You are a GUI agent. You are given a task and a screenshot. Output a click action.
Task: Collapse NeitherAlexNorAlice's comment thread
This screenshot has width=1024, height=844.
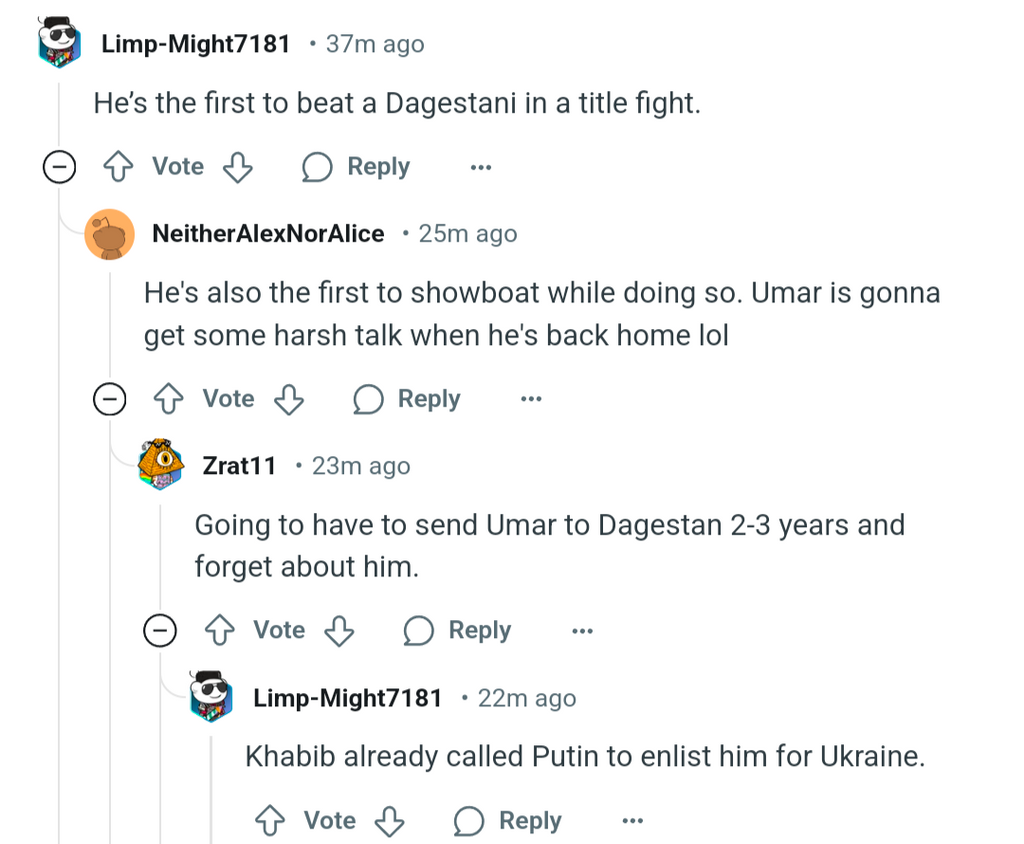tap(109, 400)
